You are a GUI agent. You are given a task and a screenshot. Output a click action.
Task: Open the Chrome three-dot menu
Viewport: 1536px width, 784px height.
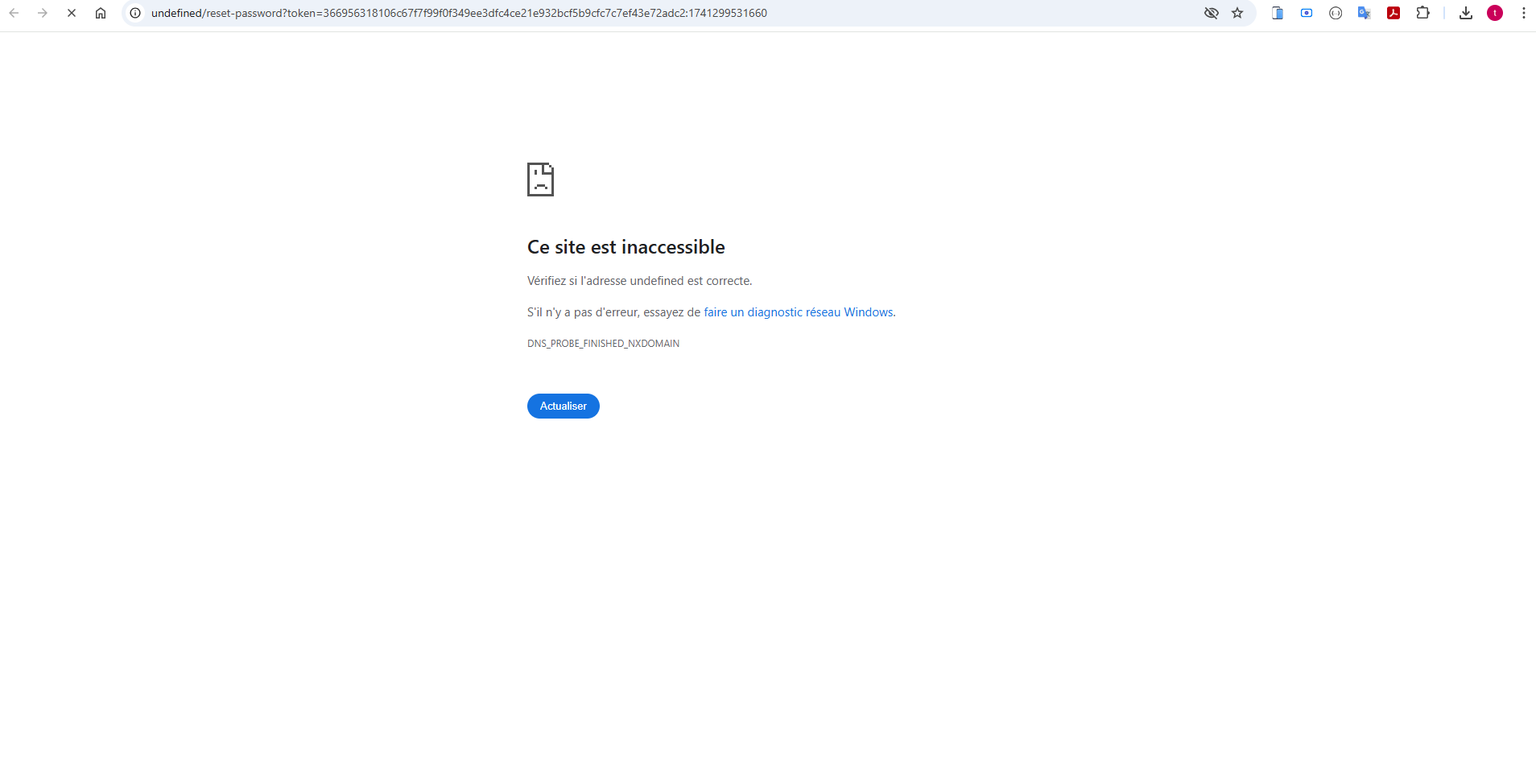coord(1524,13)
